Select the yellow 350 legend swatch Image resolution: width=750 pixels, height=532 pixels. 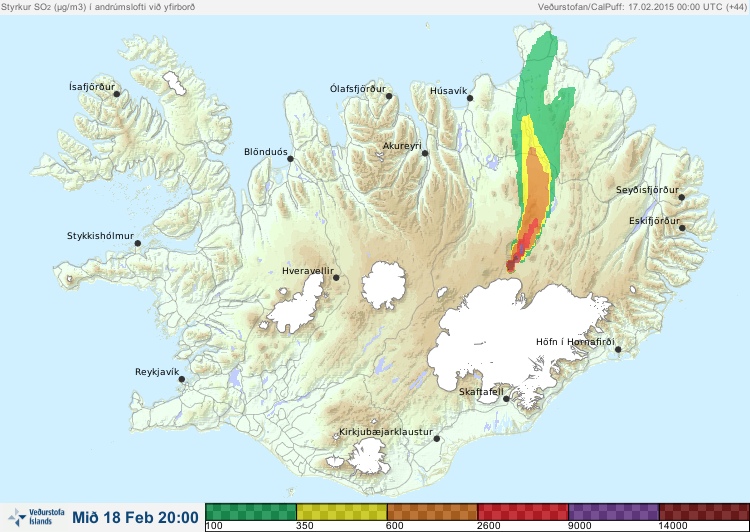click(342, 512)
